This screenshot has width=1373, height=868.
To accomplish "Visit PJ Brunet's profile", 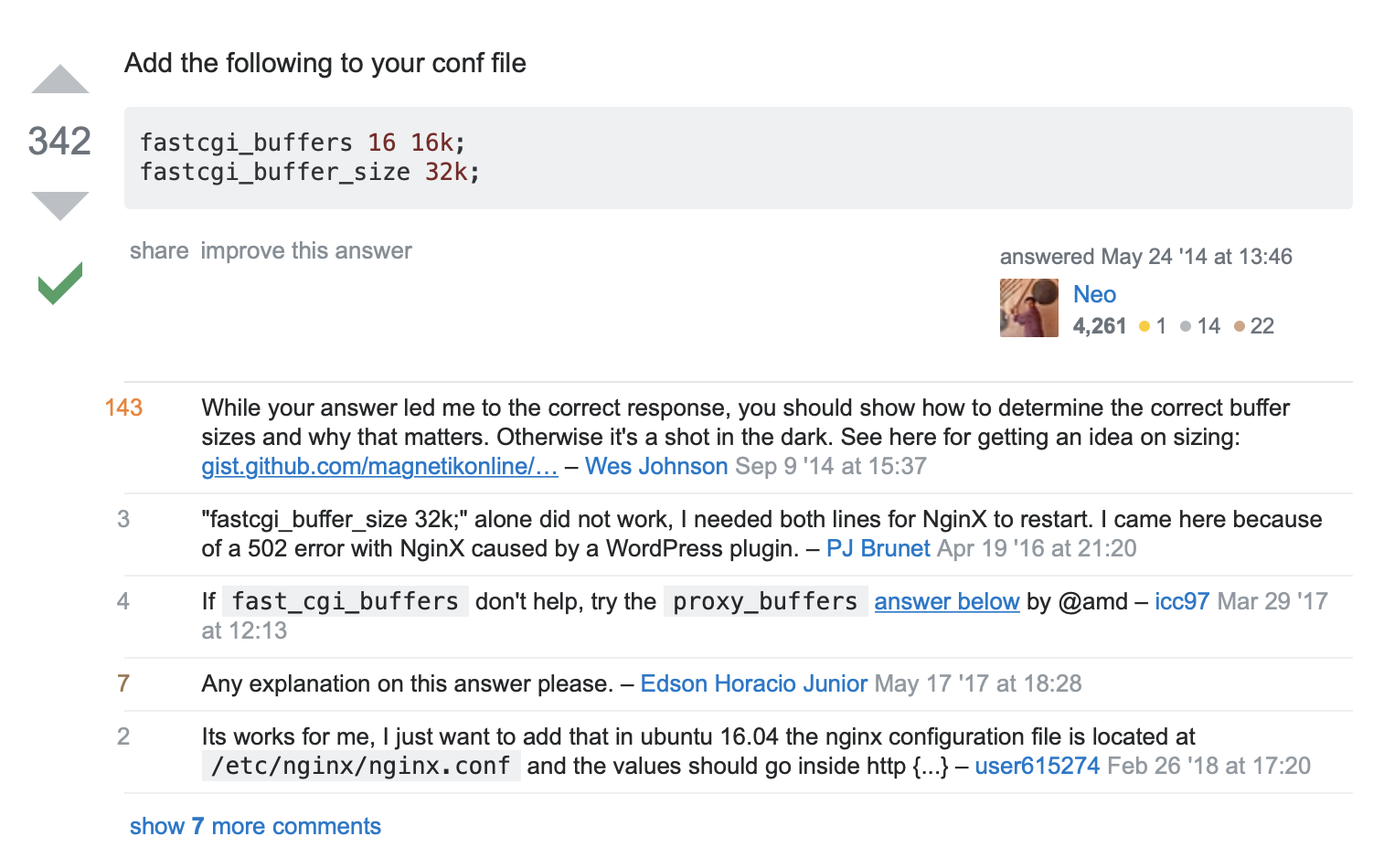I will click(878, 548).
